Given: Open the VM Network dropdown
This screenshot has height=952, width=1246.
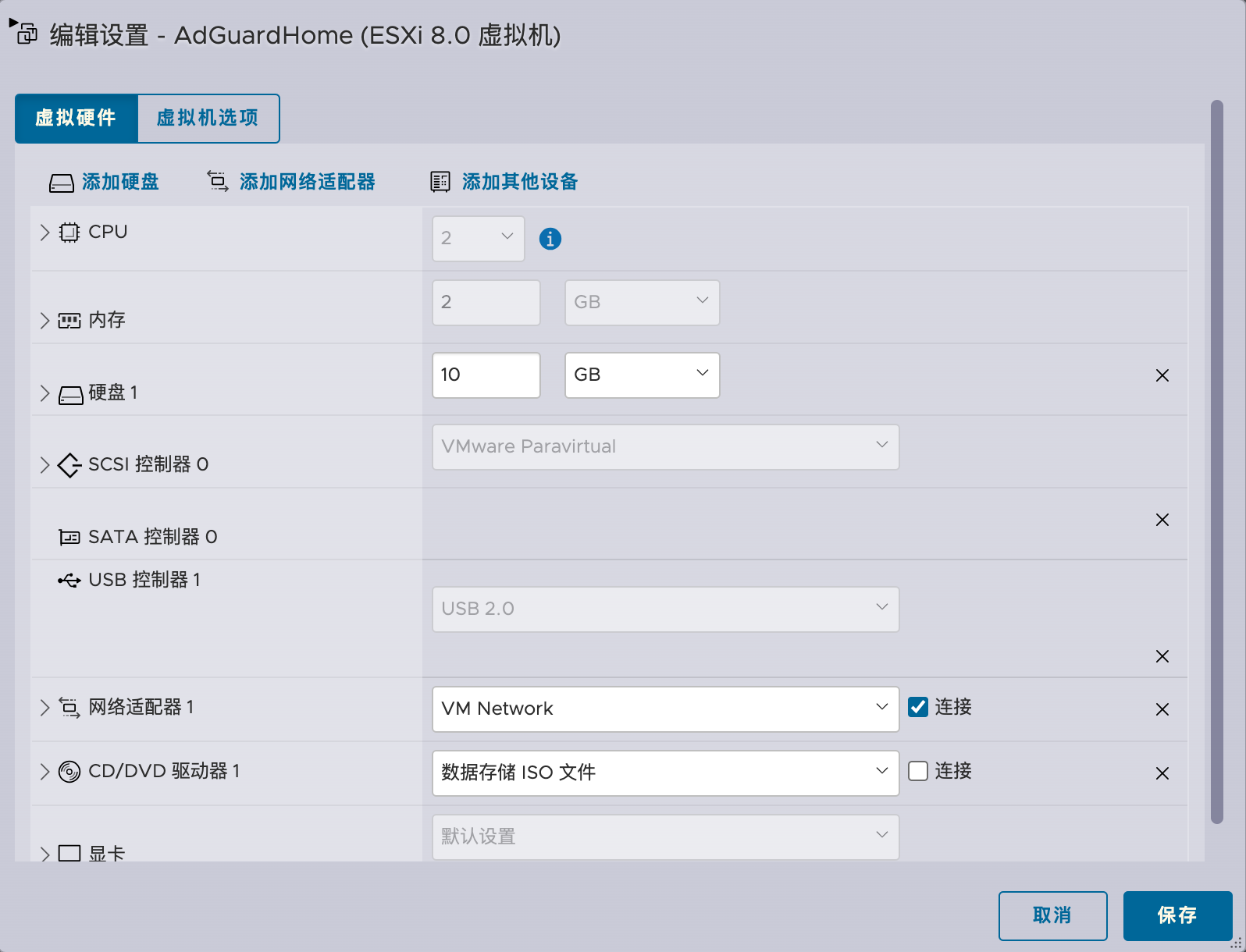Looking at the screenshot, I should [666, 709].
